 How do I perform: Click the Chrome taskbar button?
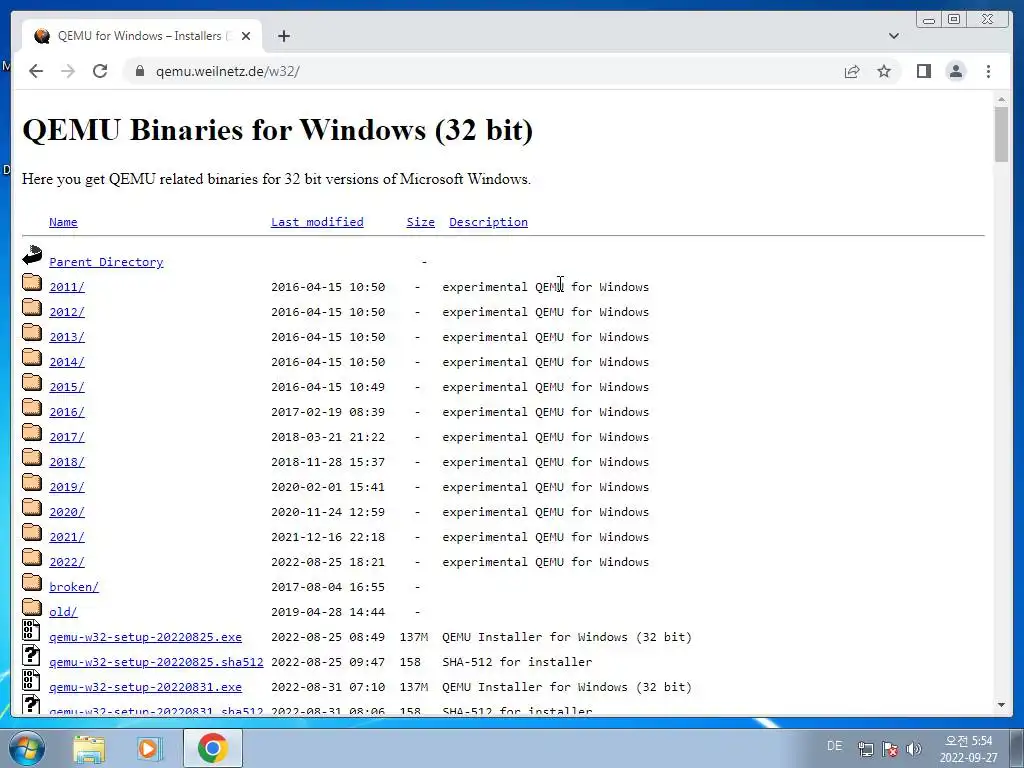pos(213,748)
